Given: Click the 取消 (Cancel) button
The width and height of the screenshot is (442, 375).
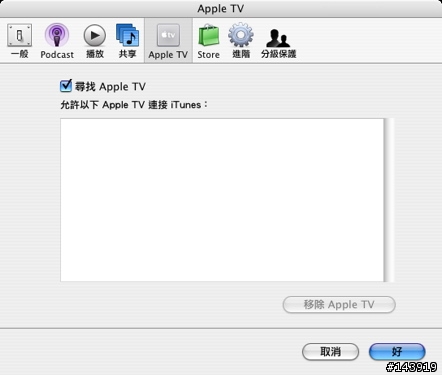Looking at the screenshot, I should 330,352.
